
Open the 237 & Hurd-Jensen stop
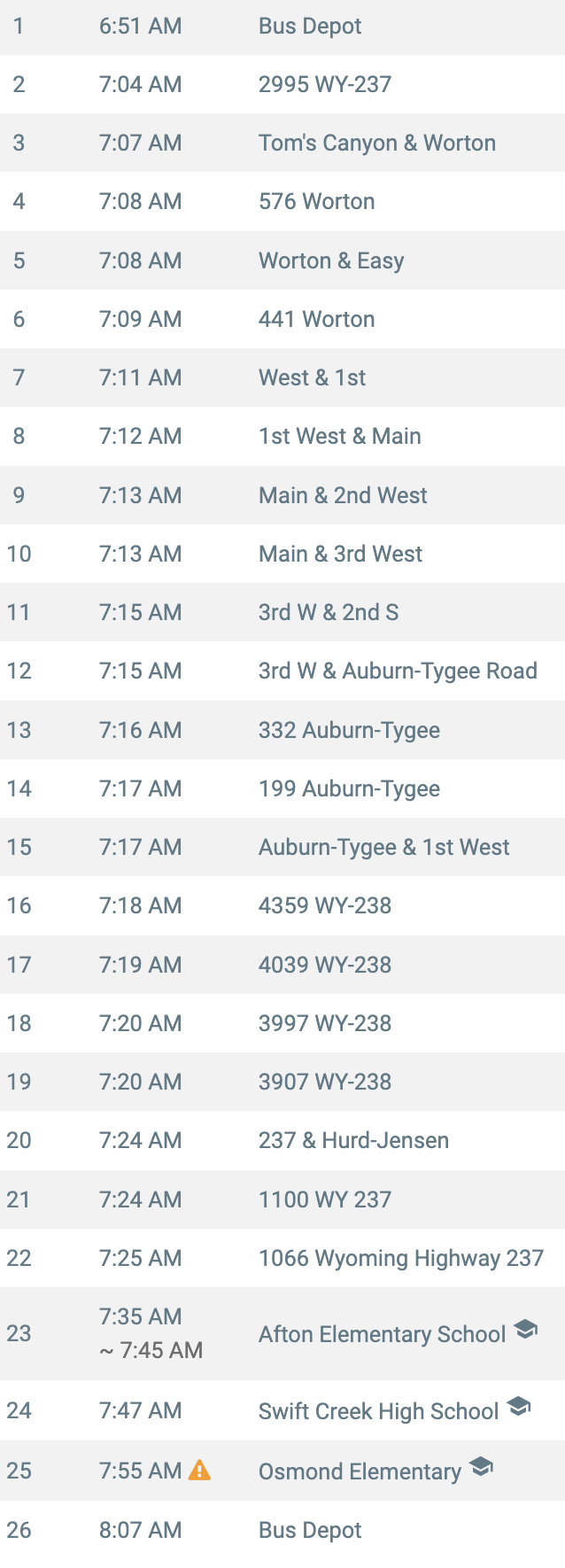point(282,1140)
